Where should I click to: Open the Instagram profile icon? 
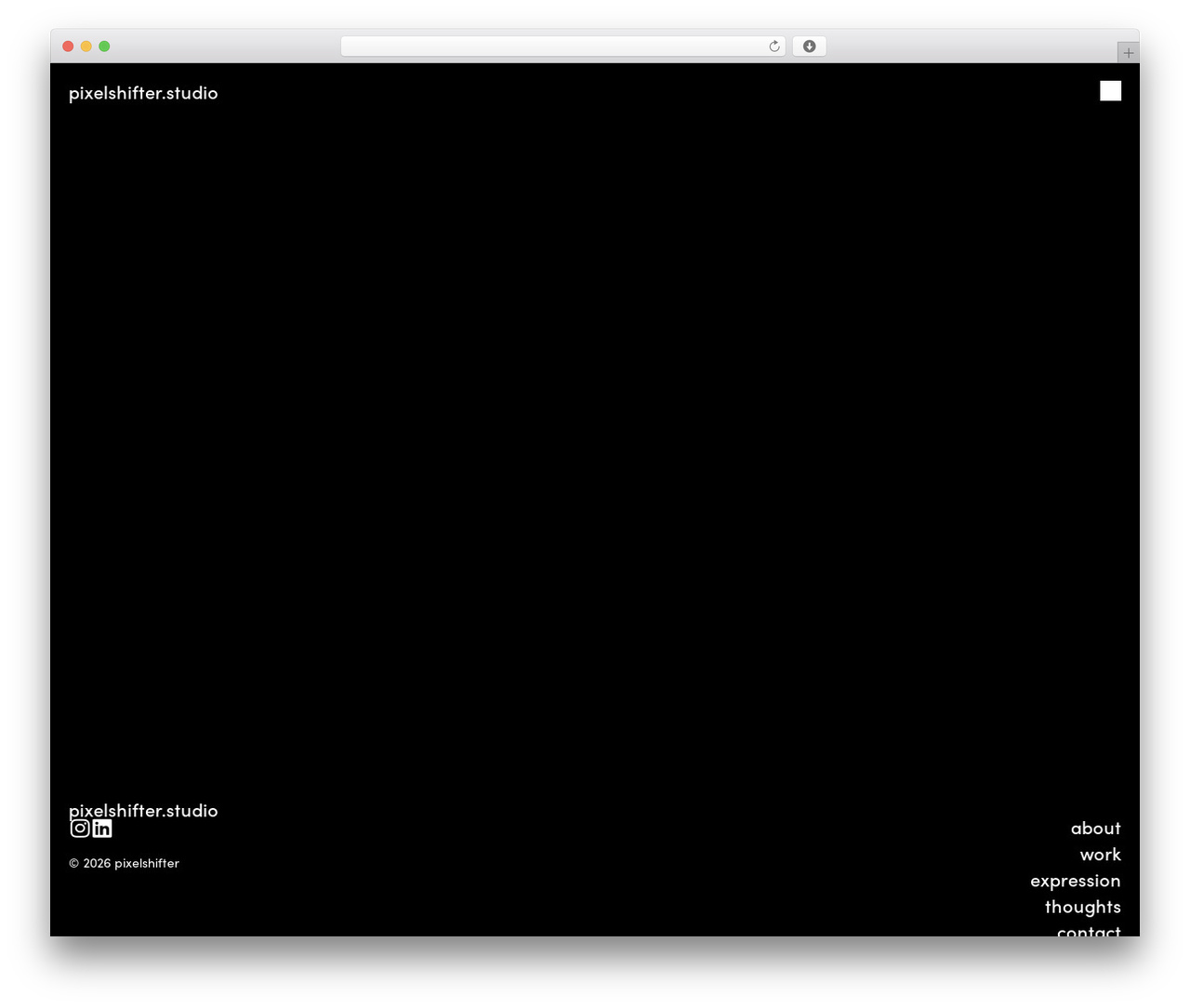click(80, 829)
